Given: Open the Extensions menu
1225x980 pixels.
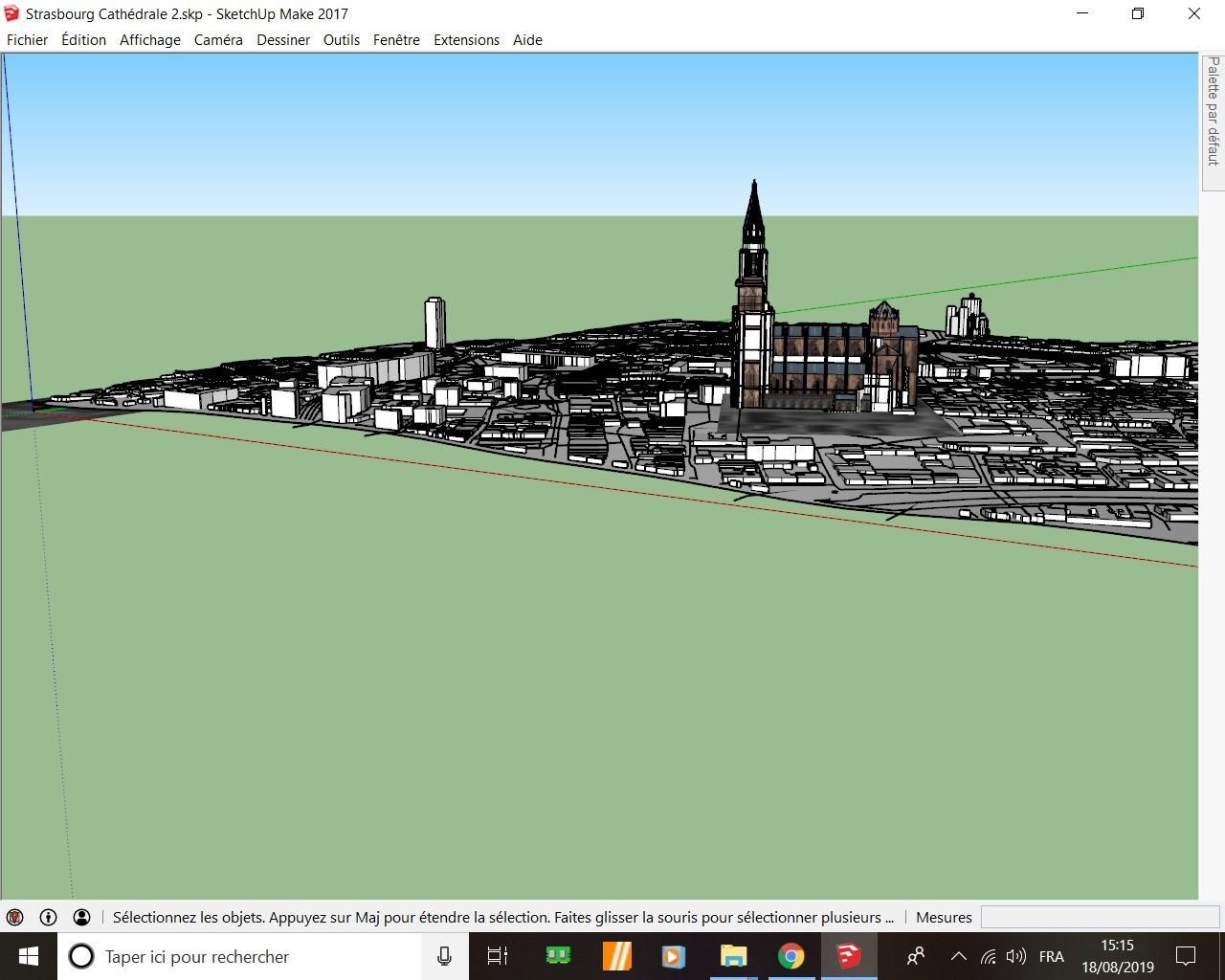Looking at the screenshot, I should point(466,40).
